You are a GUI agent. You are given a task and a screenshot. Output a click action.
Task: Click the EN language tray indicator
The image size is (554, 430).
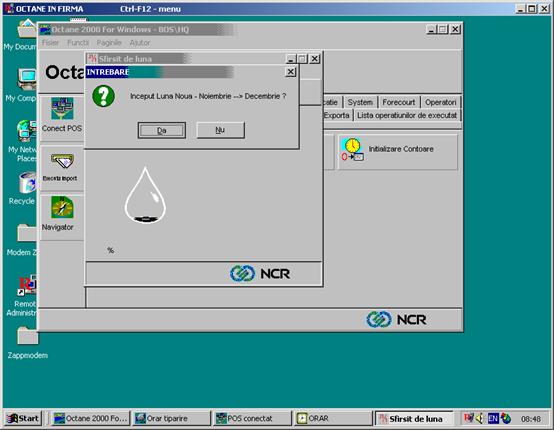pos(493,419)
